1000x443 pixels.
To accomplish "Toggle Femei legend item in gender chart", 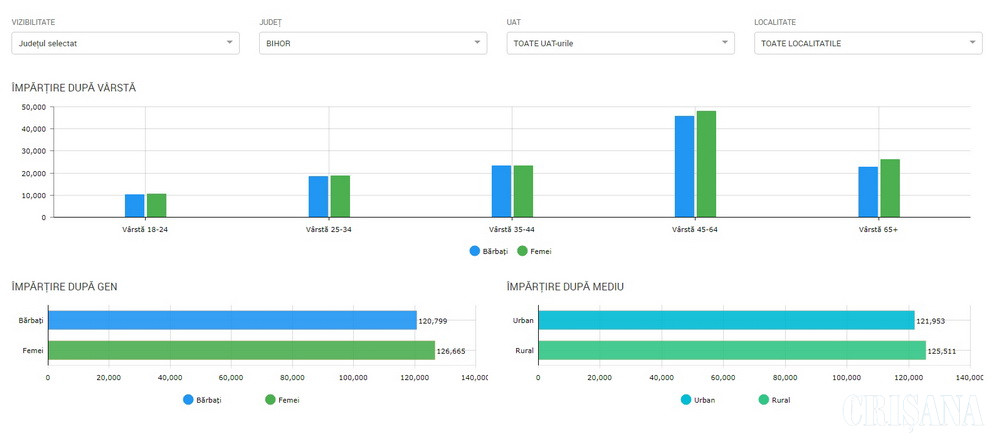I will (282, 400).
